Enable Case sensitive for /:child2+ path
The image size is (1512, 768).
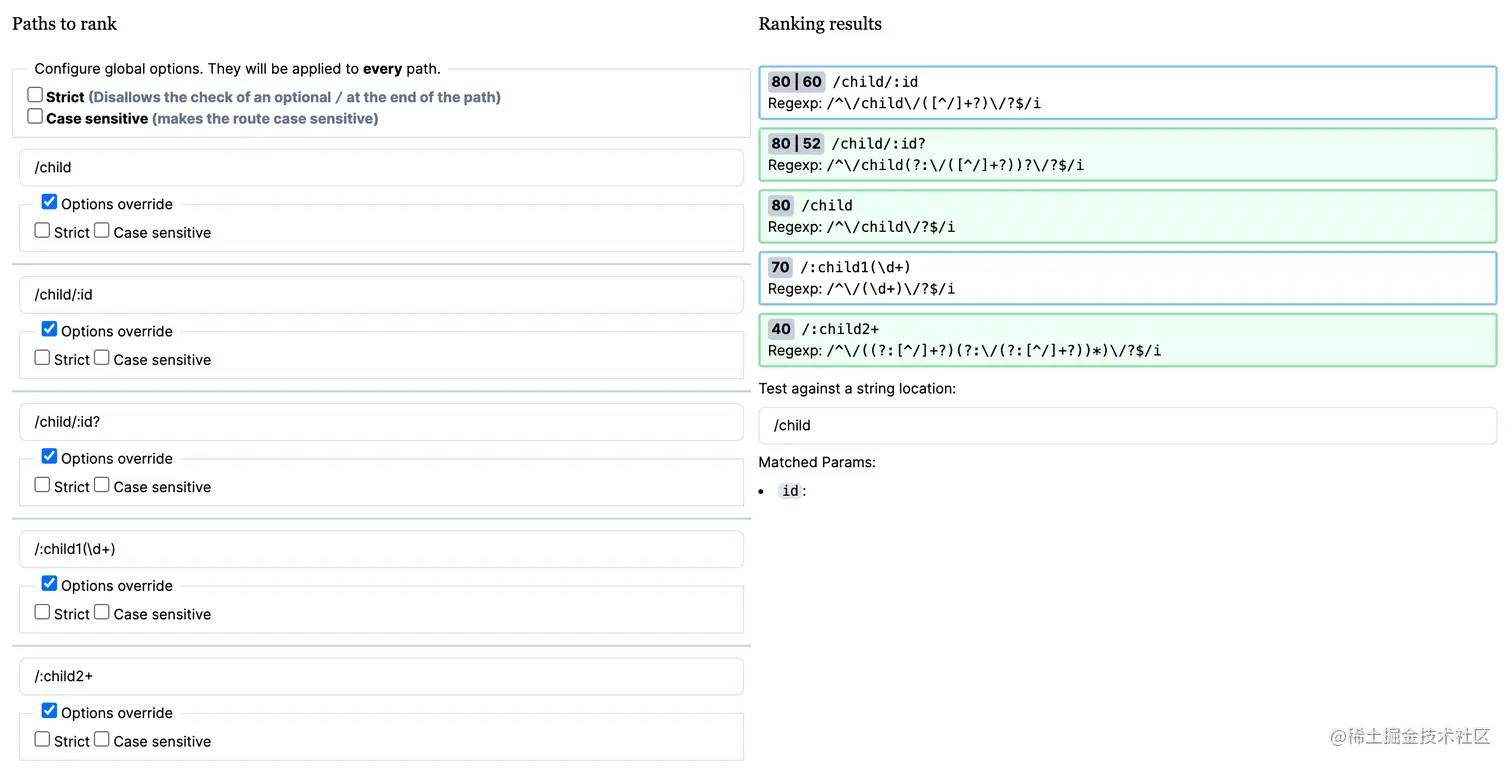102,739
